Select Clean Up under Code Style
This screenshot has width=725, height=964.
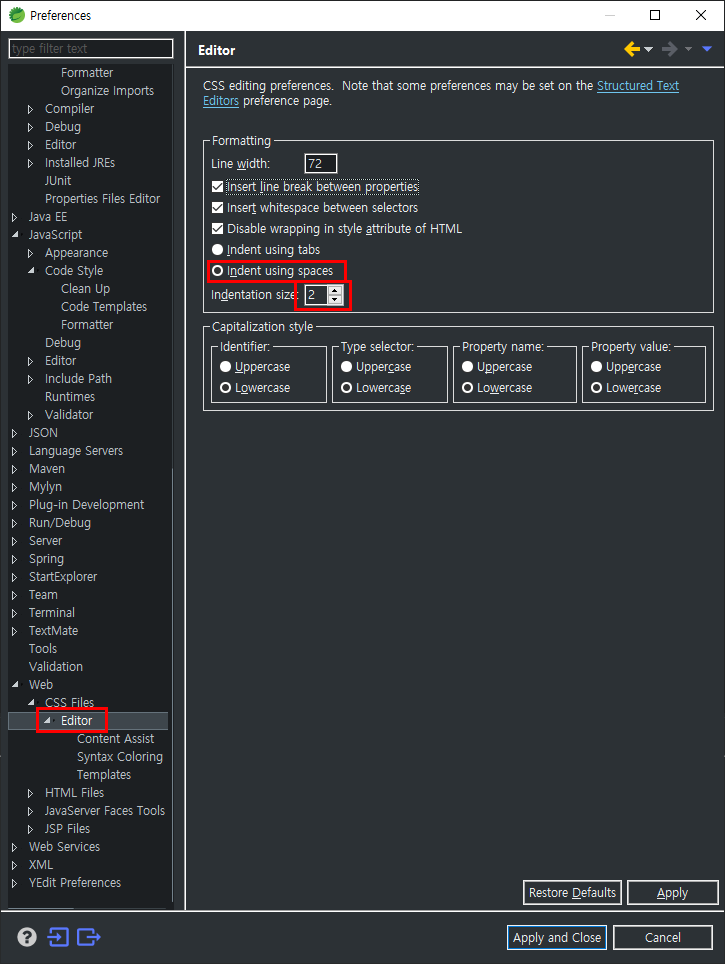point(85,288)
